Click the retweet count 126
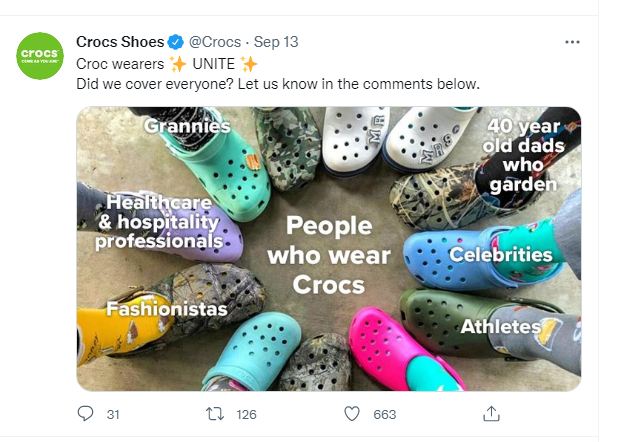 click(x=246, y=414)
